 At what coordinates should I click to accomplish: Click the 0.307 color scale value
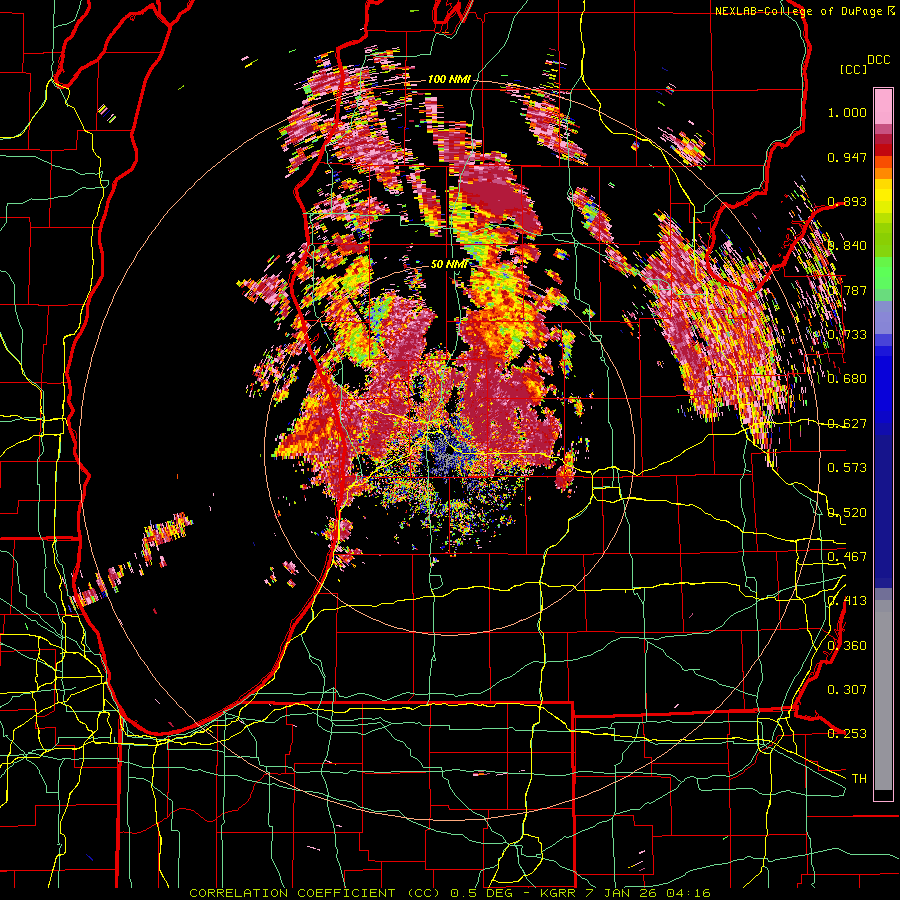pos(847,690)
